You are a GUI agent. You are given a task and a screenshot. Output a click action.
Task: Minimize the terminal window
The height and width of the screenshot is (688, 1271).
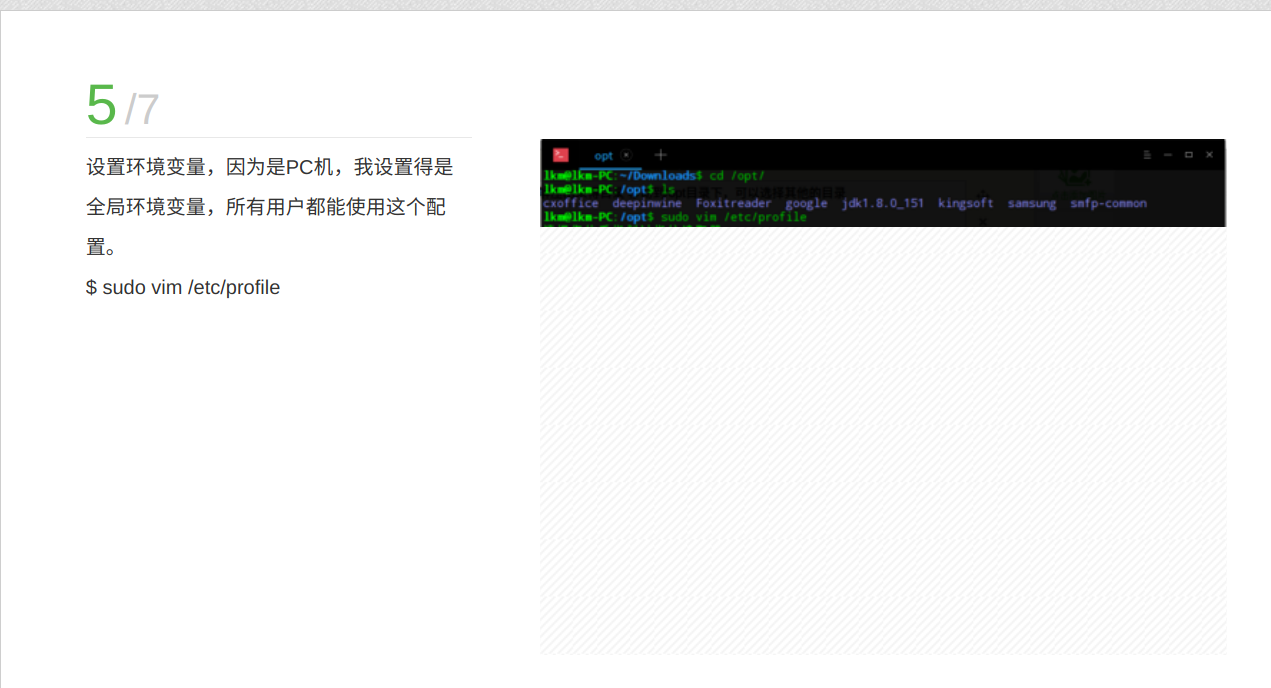click(1168, 155)
